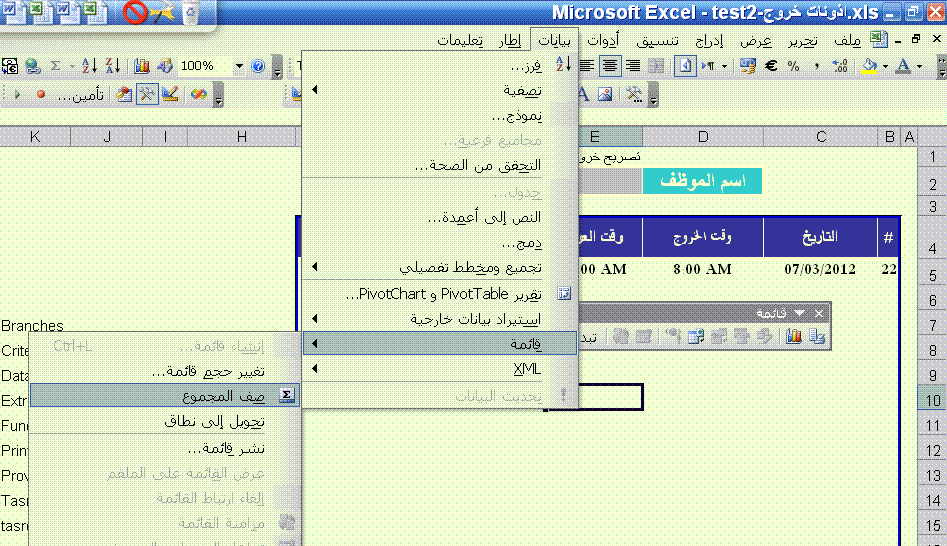Click the Align Right icon
The height and width of the screenshot is (546, 947).
click(x=633, y=66)
